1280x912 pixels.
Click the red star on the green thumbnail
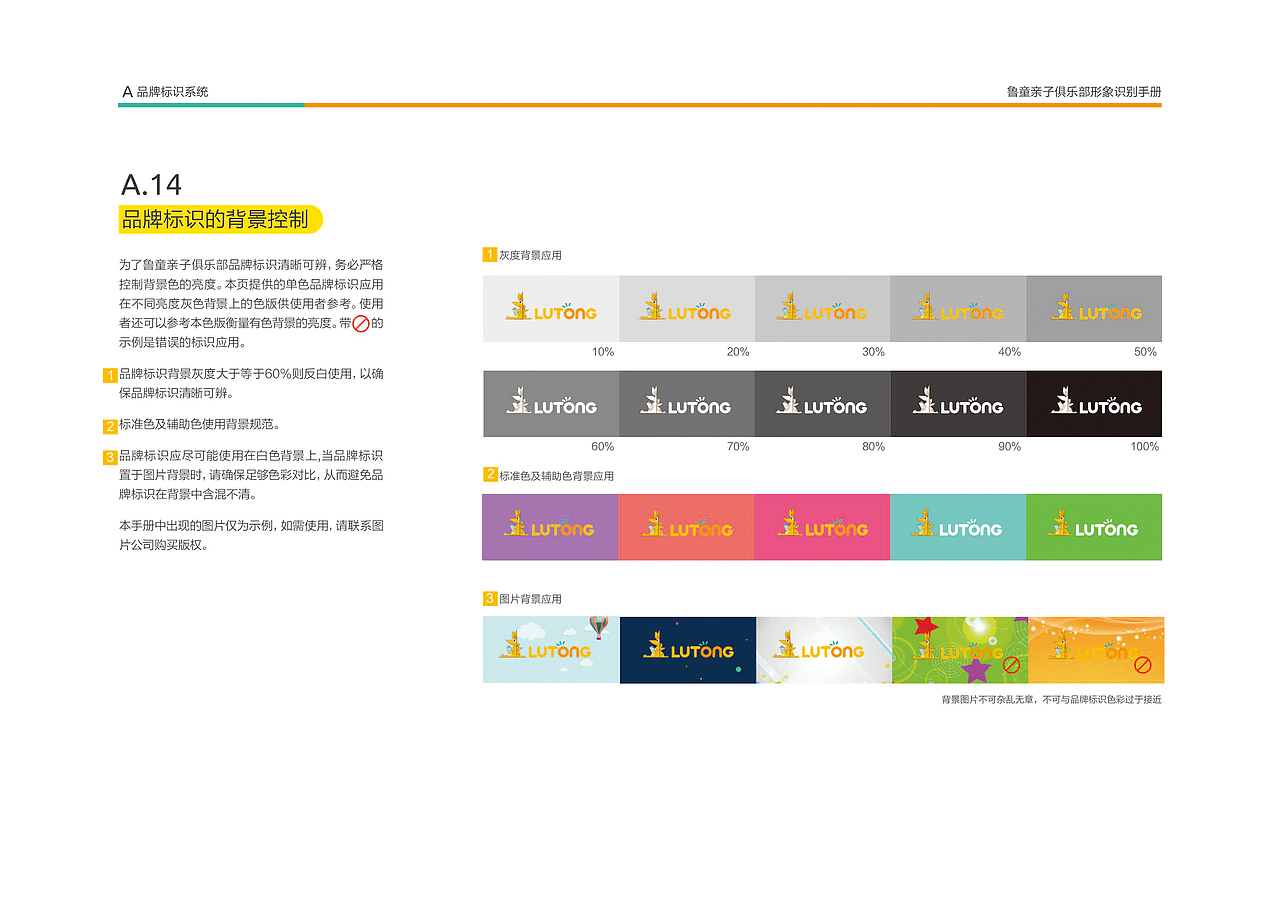925,628
